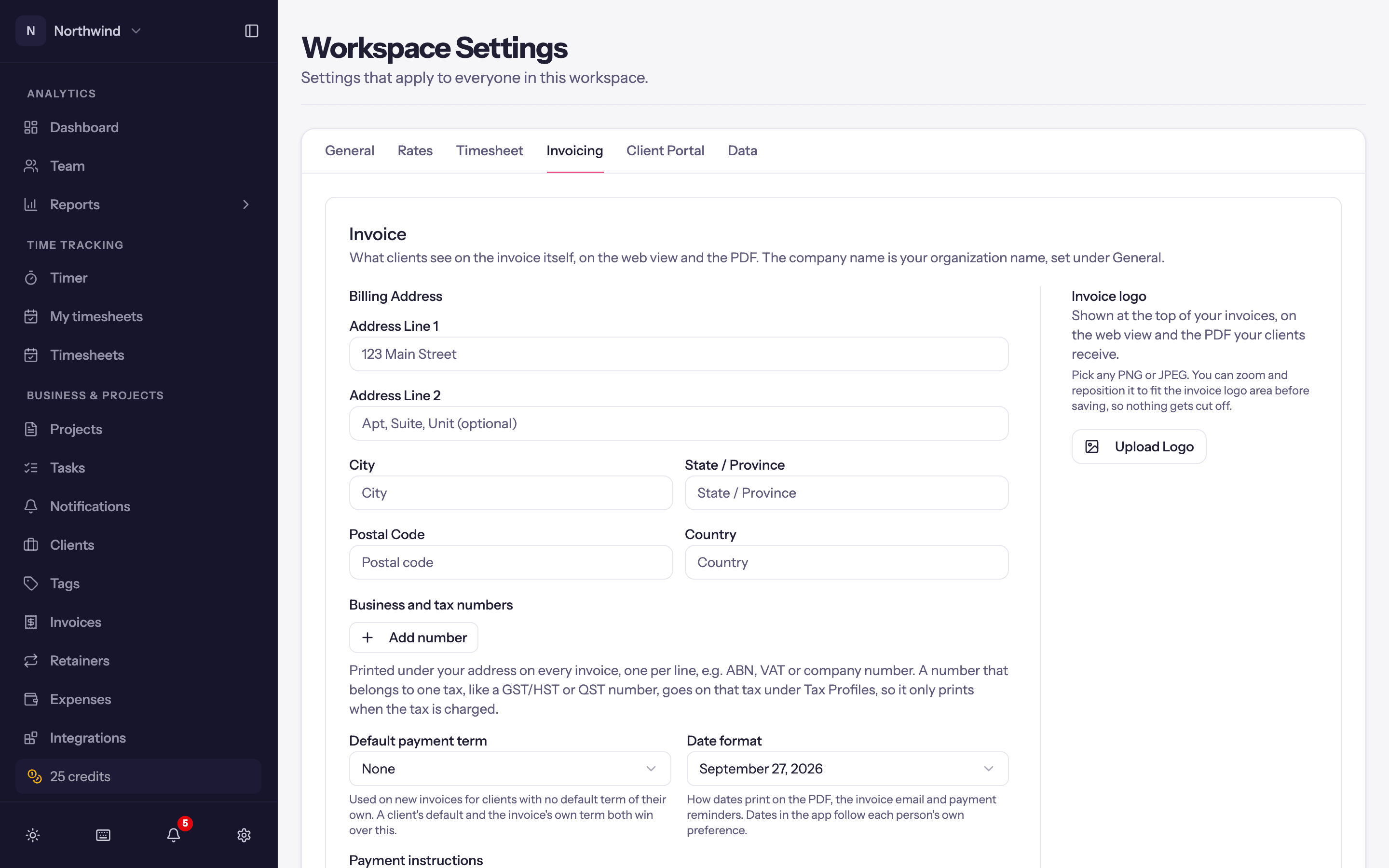Open 25 credits item

[138, 776]
